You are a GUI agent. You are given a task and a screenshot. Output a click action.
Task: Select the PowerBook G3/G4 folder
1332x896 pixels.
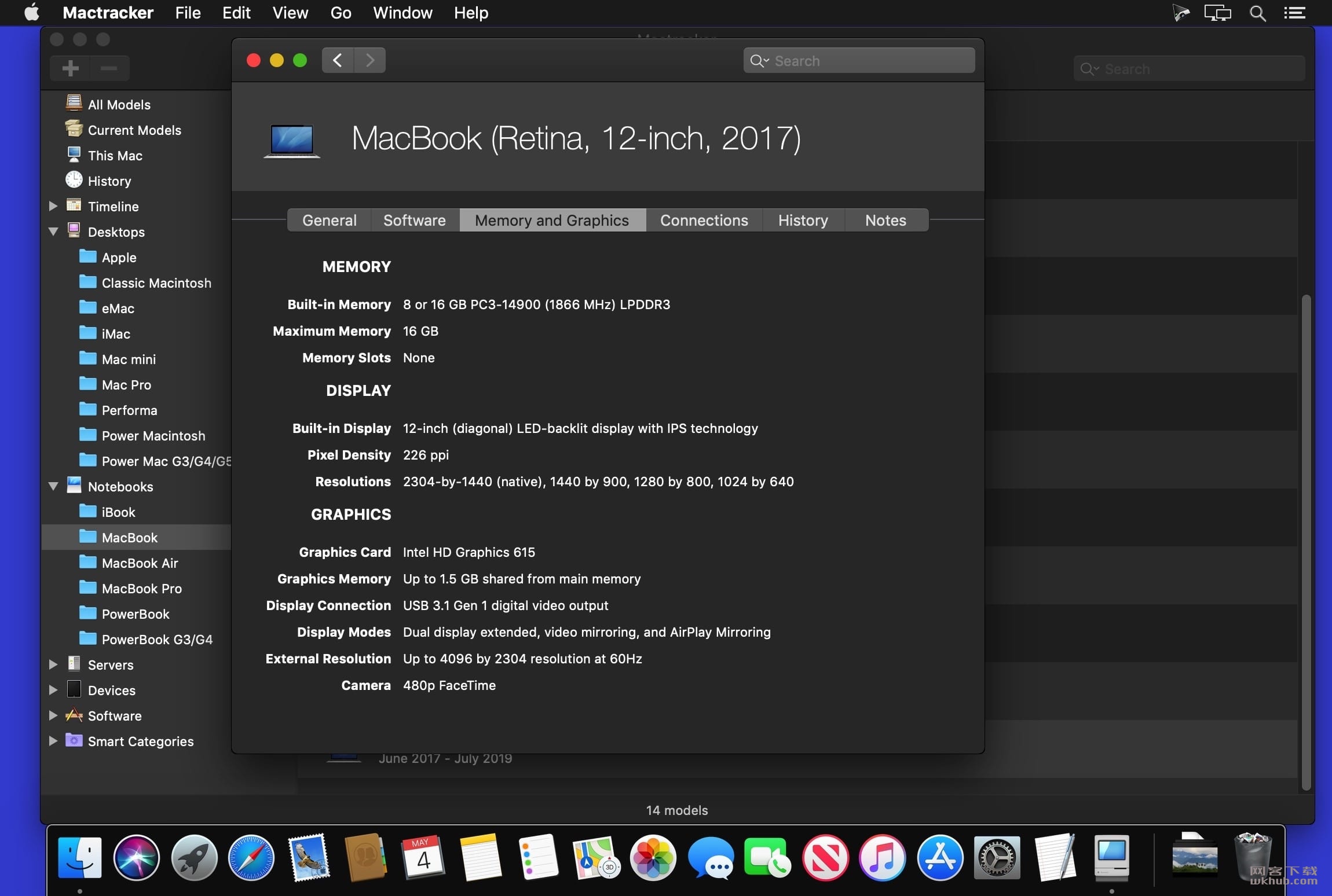coord(157,639)
